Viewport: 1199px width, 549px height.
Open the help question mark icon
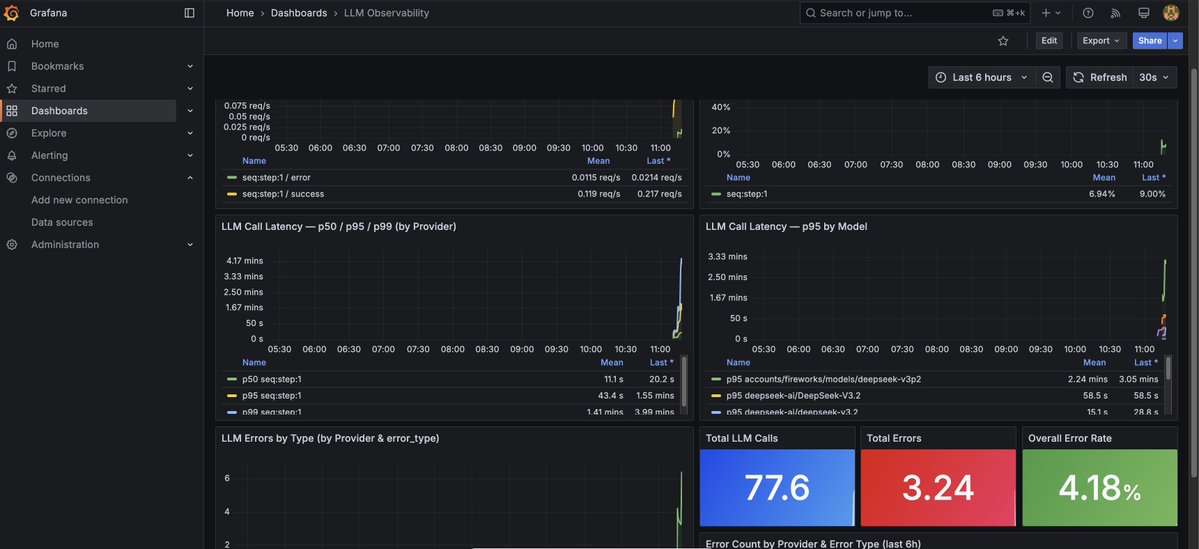tap(1088, 13)
